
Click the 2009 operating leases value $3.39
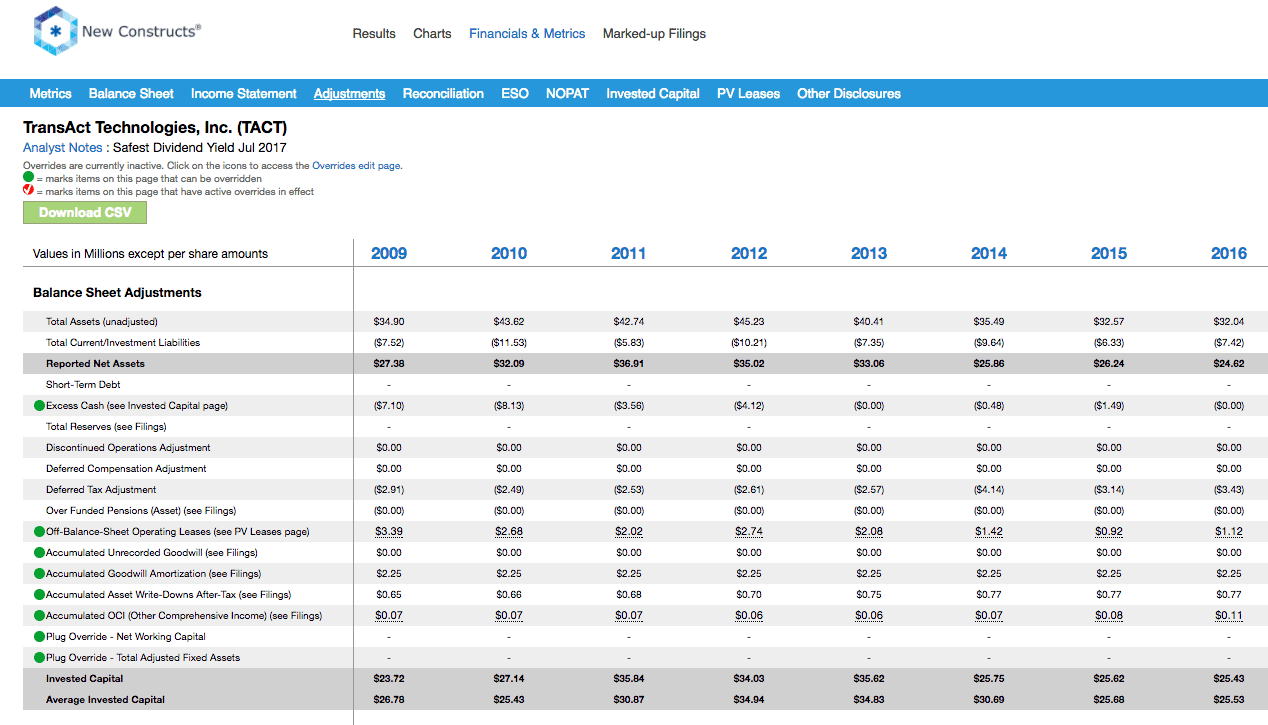click(x=389, y=532)
